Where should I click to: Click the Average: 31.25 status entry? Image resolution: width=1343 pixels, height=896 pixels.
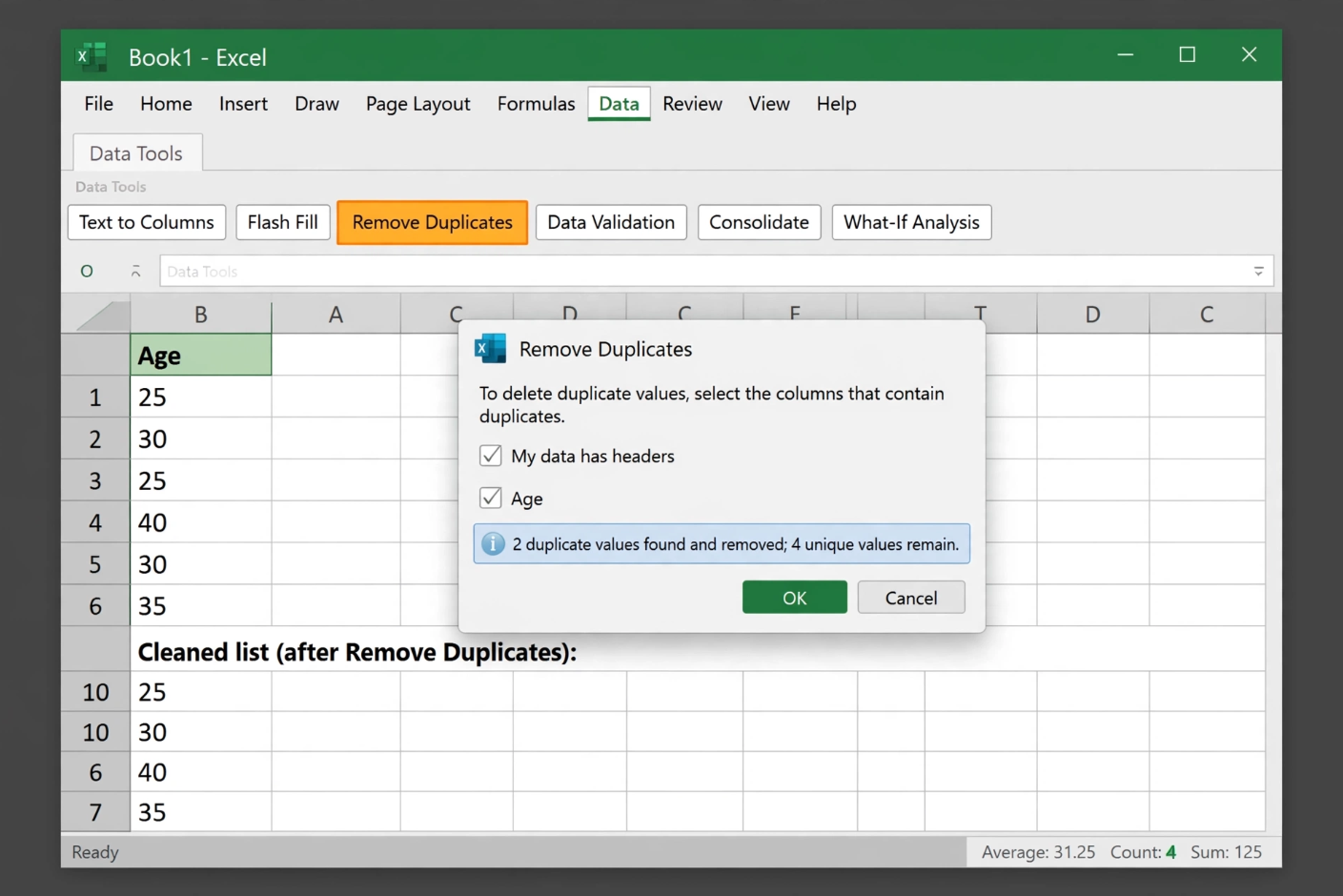pyautogui.click(x=1038, y=852)
